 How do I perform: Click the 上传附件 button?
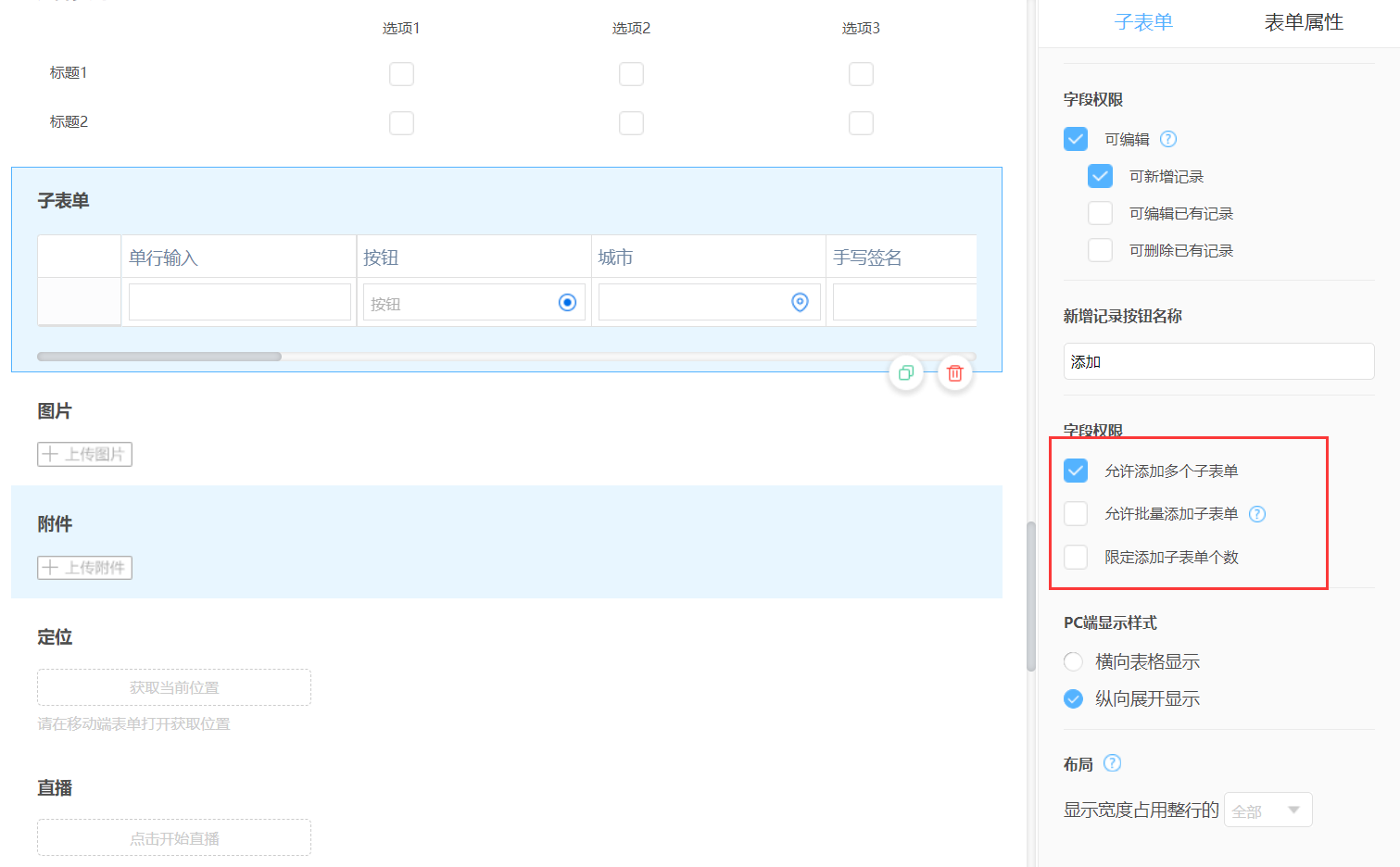click(x=84, y=567)
